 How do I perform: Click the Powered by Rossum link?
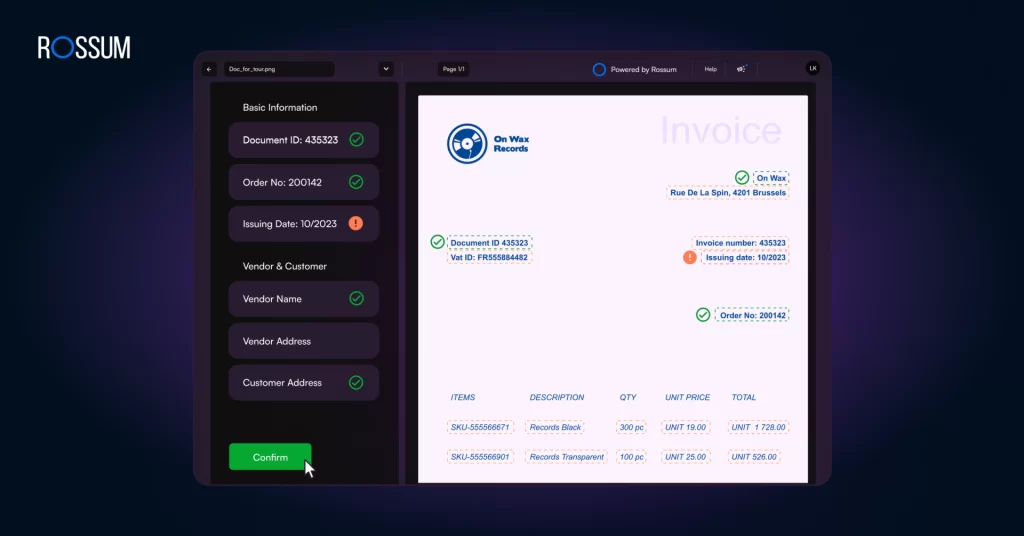click(x=643, y=70)
